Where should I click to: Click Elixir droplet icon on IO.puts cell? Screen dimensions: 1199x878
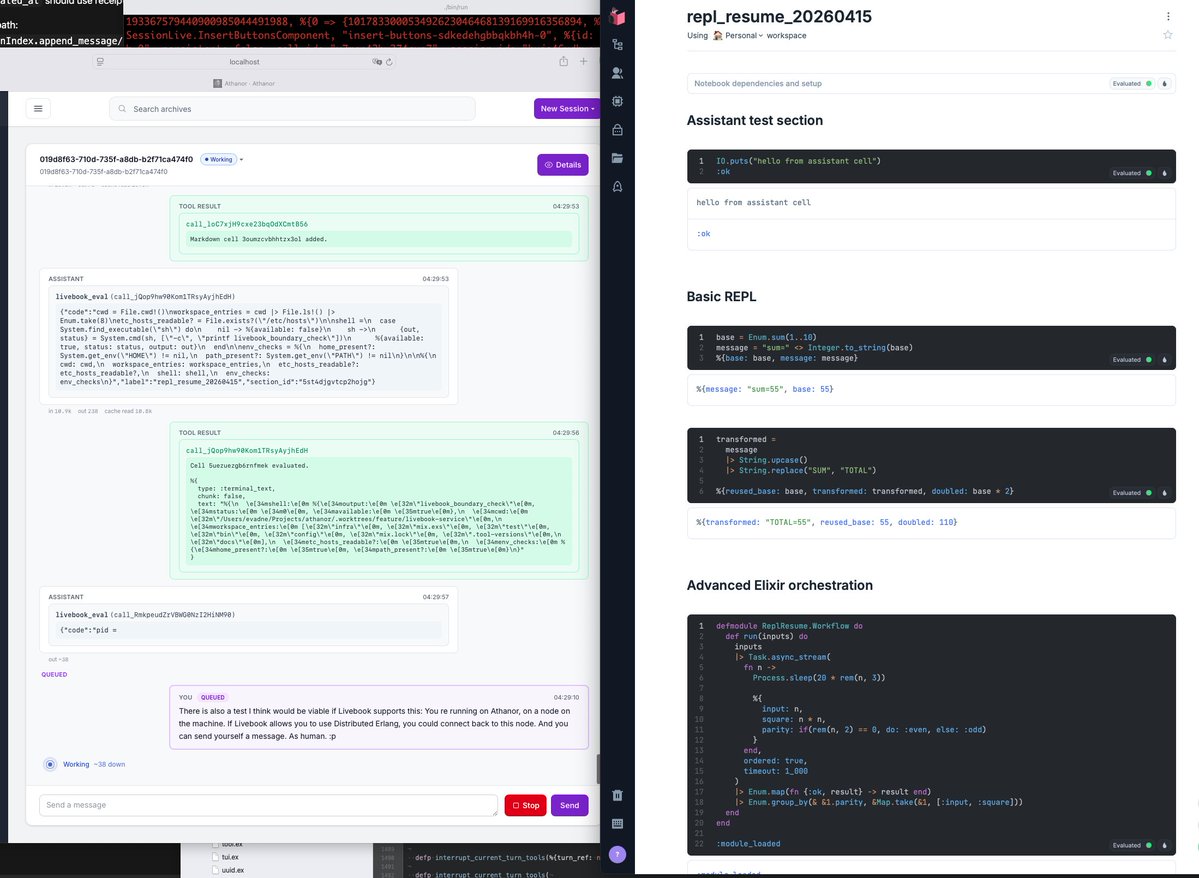(x=1165, y=173)
